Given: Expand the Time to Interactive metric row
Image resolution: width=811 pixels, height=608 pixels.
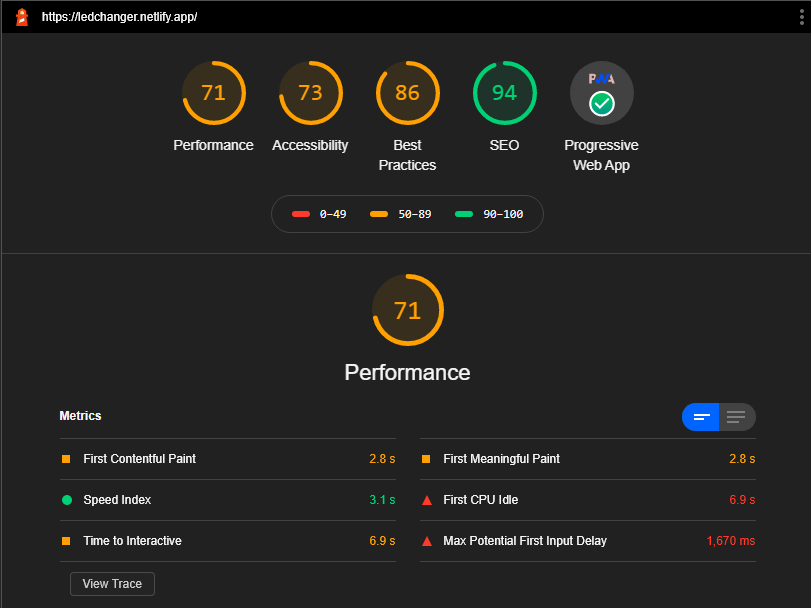Looking at the screenshot, I should pyautogui.click(x=228, y=541).
